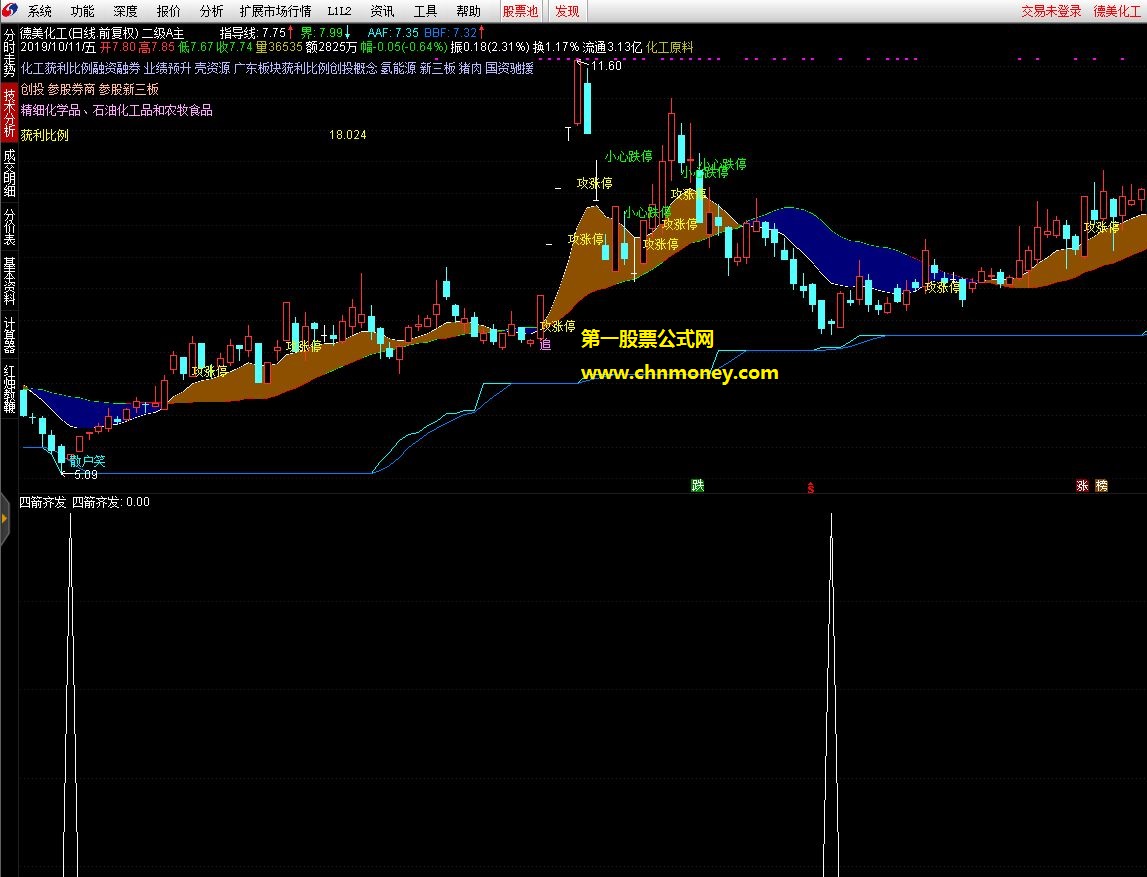
Task: Click the turnover amount 额2825万
Action: (x=331, y=48)
